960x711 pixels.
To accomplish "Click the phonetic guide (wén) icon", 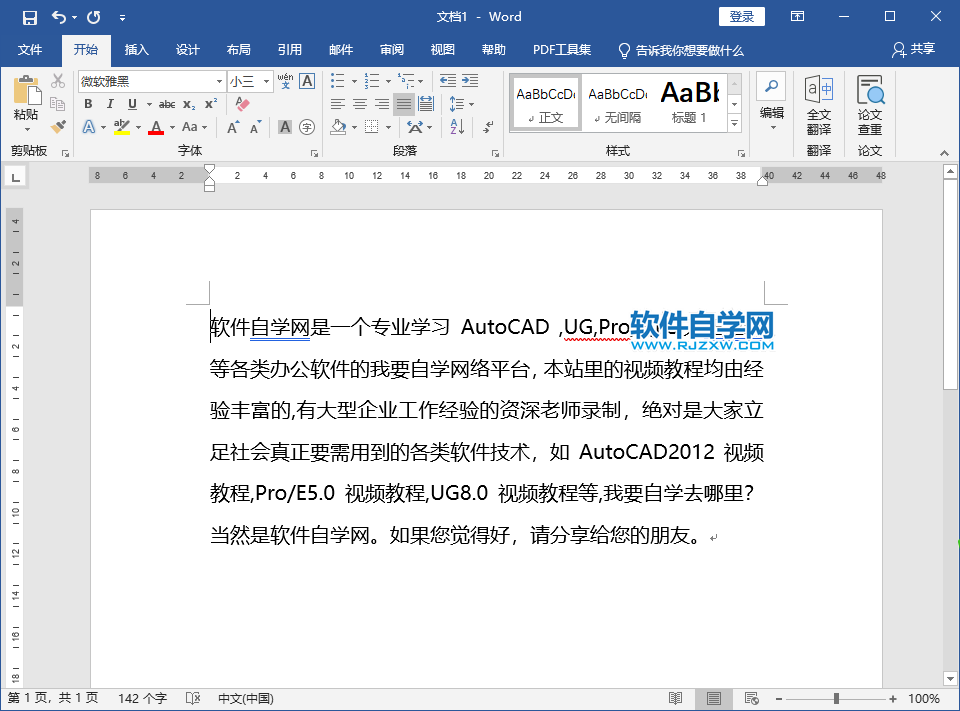I will click(x=285, y=81).
